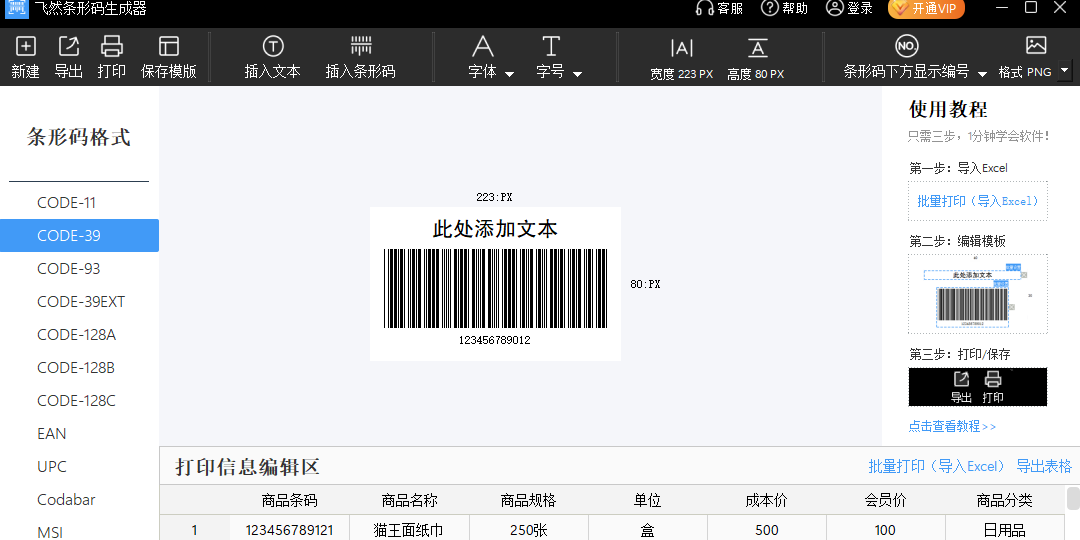1080x540 pixels.
Task: Select CODE-39EXT barcode format
Action: click(x=79, y=302)
